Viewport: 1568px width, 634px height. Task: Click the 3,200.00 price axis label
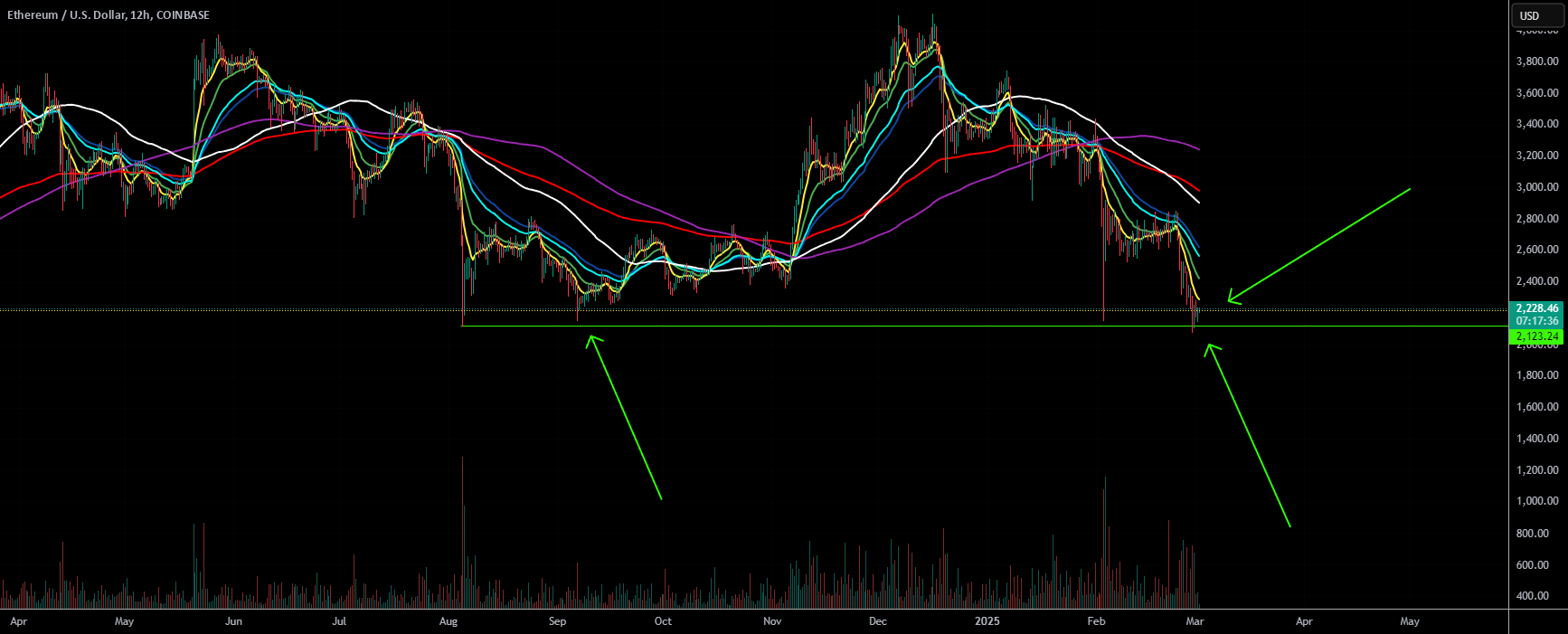(1537, 156)
